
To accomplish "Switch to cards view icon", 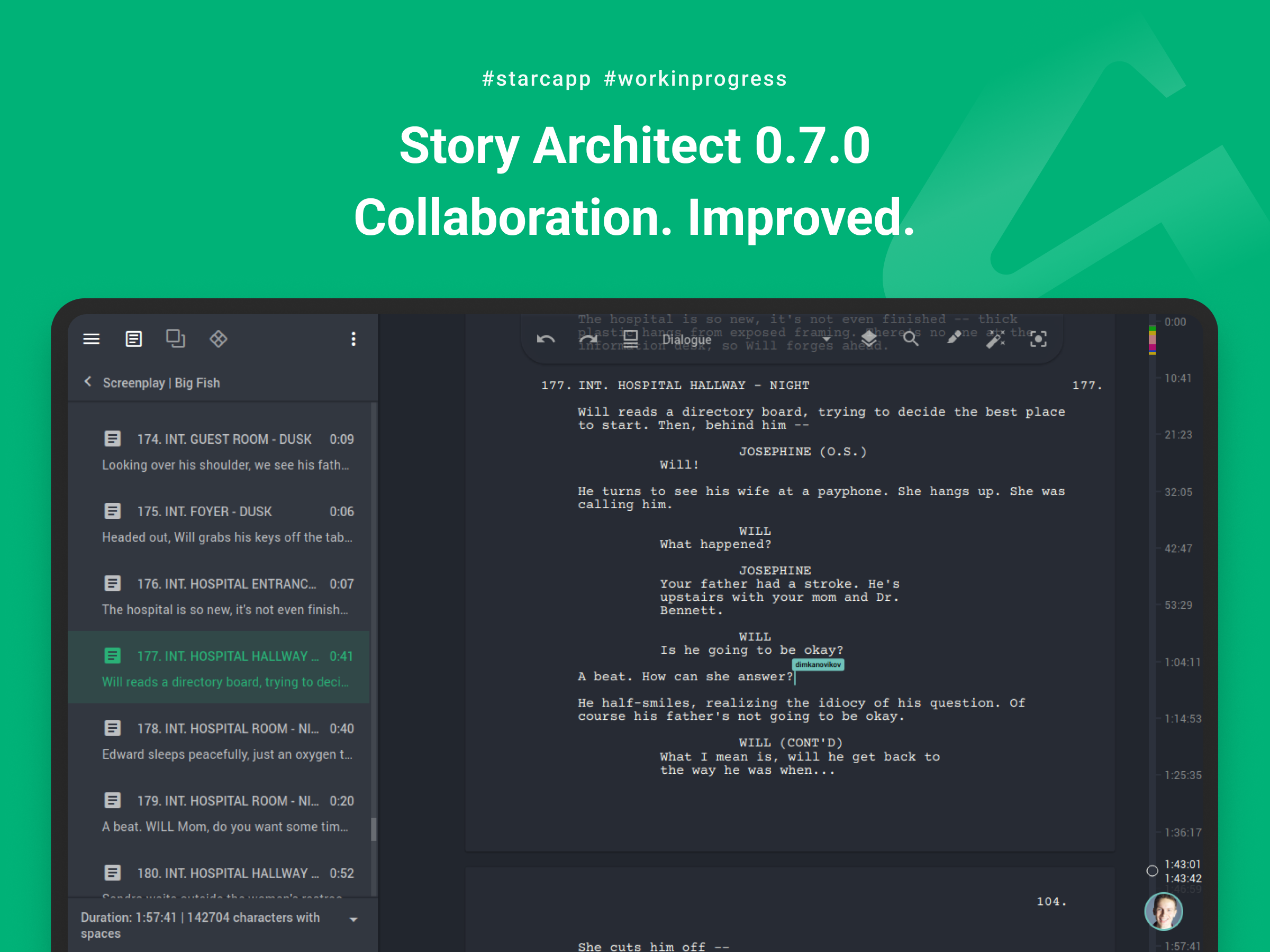I will 176,338.
